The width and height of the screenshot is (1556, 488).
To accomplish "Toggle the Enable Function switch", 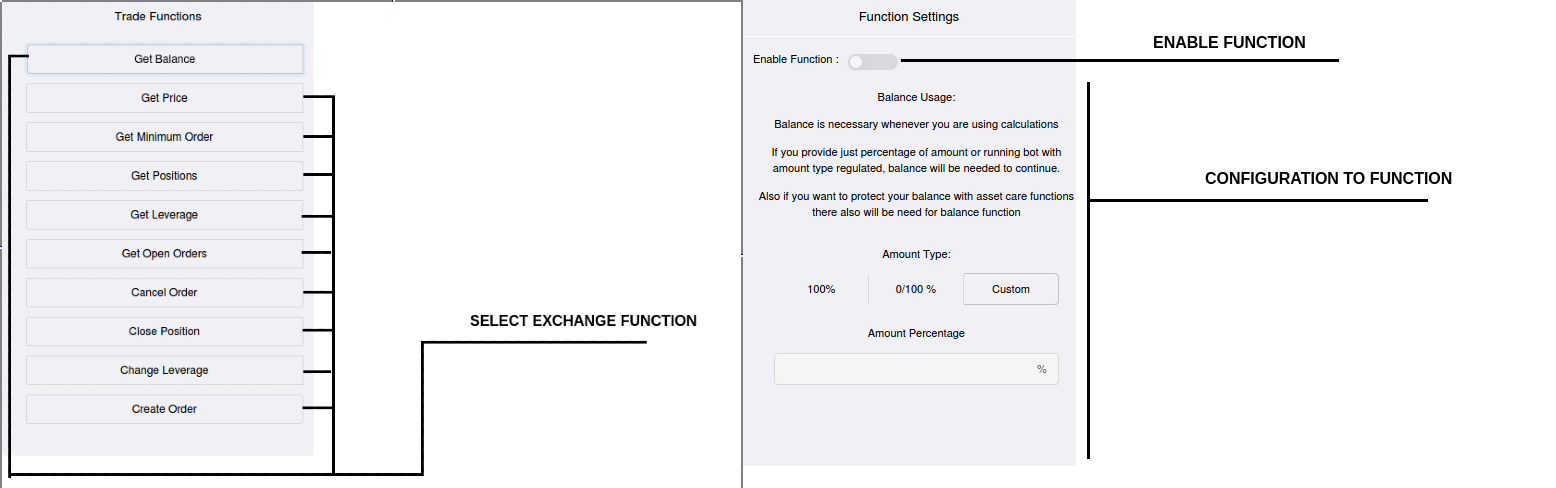I will pos(872,62).
